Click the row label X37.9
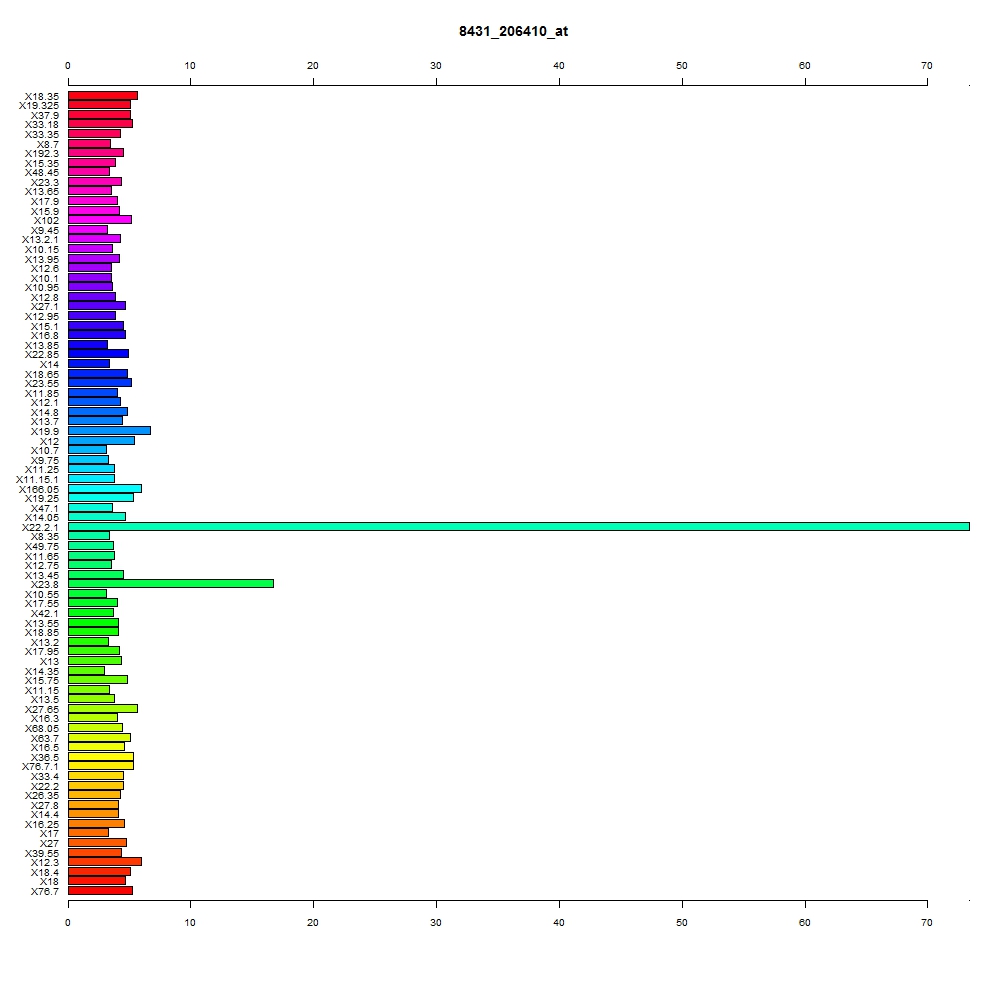The height and width of the screenshot is (1000, 1000). point(45,115)
